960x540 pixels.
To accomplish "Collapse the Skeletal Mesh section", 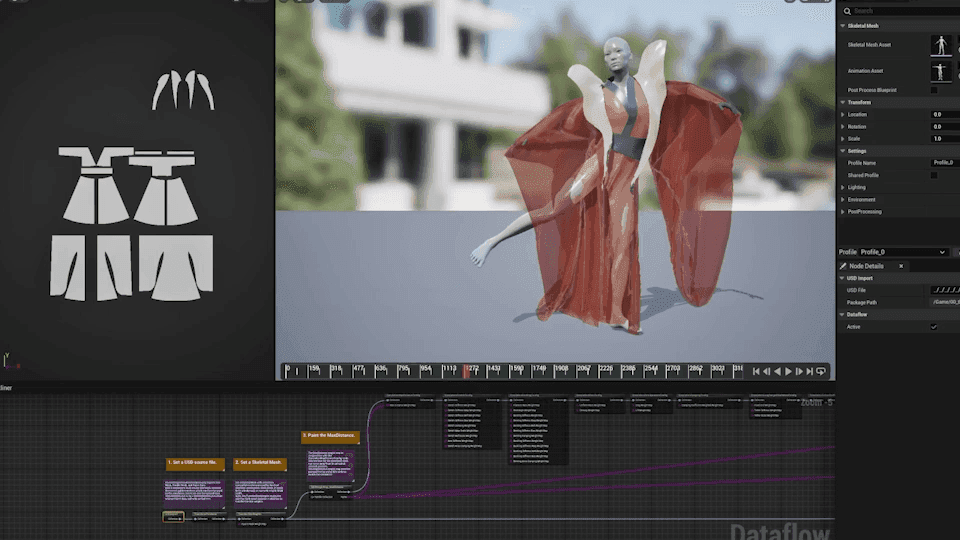I will pos(843,26).
